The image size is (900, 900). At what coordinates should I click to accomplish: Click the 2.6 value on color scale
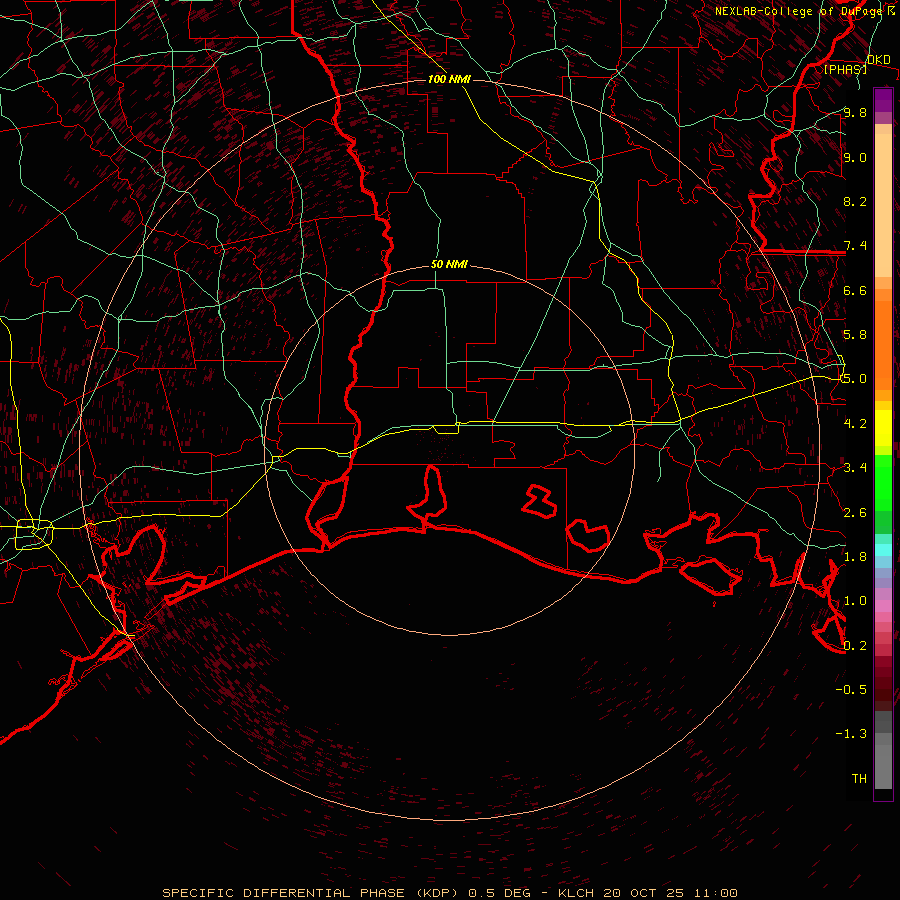855,513
